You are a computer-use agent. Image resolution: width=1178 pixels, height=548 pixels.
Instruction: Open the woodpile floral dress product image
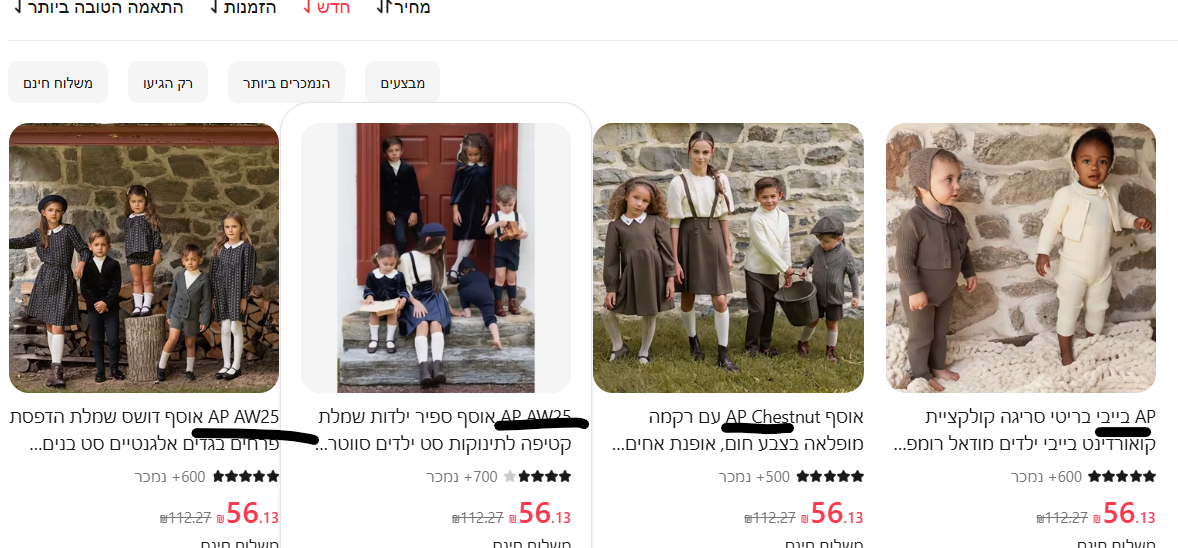[144, 258]
